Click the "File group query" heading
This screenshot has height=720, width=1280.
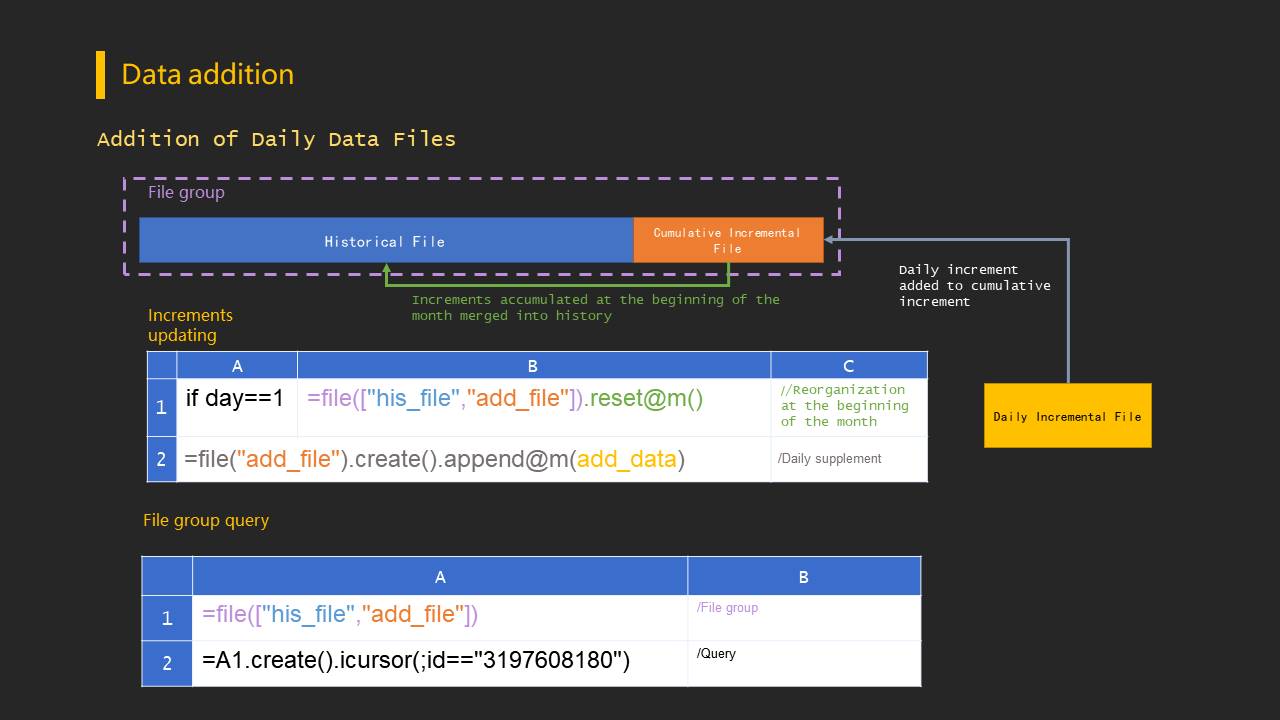tap(206, 520)
